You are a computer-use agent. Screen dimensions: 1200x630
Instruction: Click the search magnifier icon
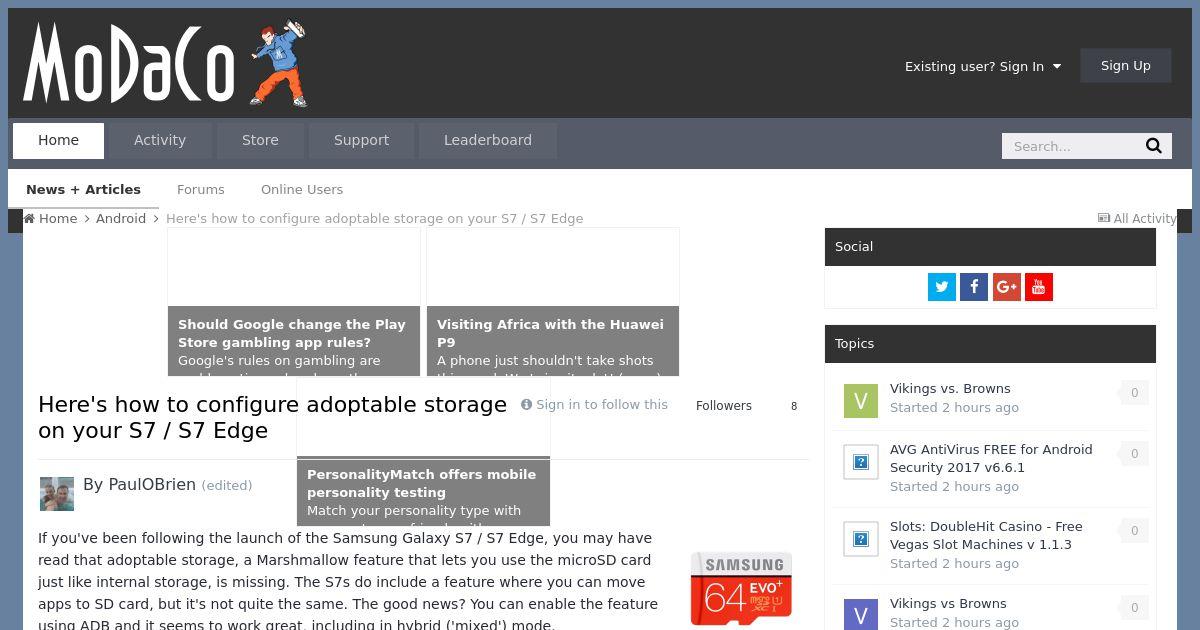[x=1153, y=146]
